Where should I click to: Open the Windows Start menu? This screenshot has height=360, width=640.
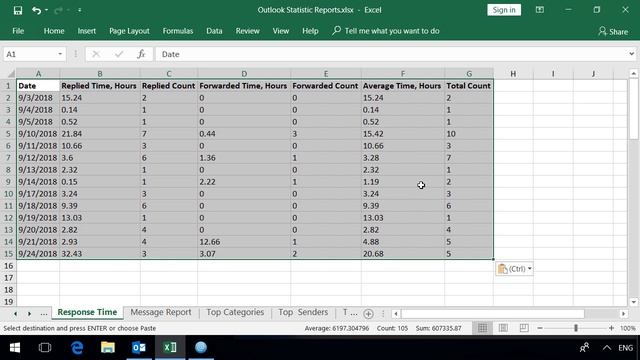point(15,347)
